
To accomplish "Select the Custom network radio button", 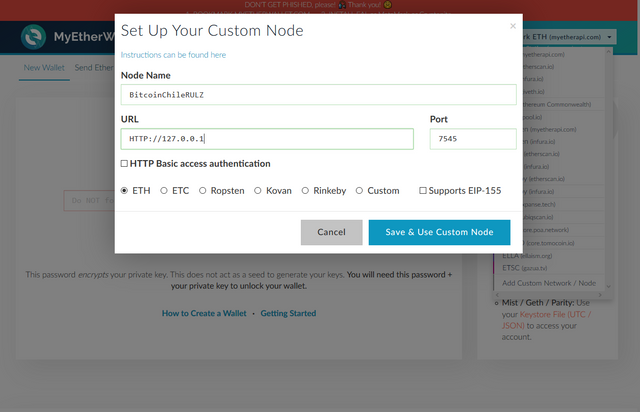I will (x=359, y=191).
